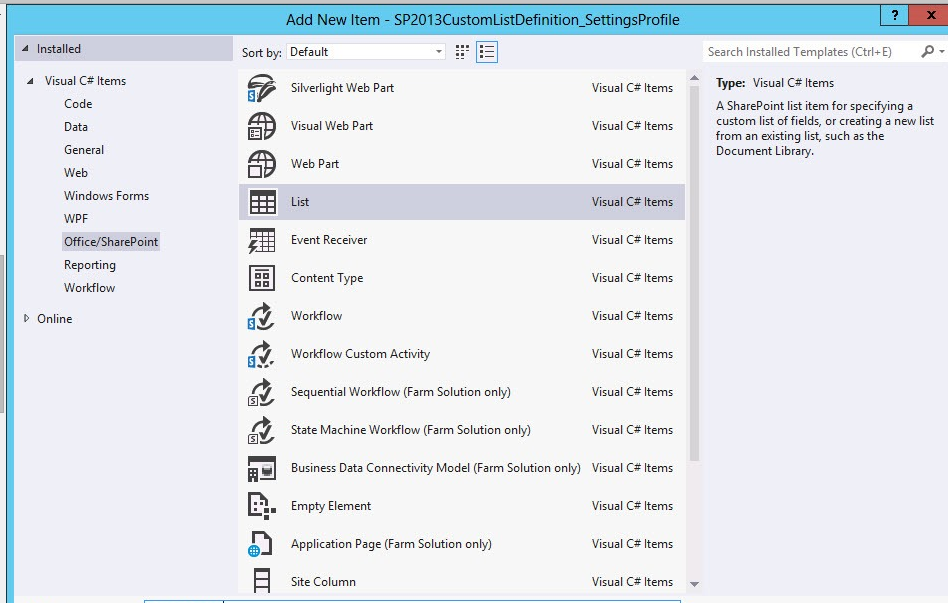
Task: Pick the Workflow Custom Activity icon
Action: pyautogui.click(x=262, y=354)
